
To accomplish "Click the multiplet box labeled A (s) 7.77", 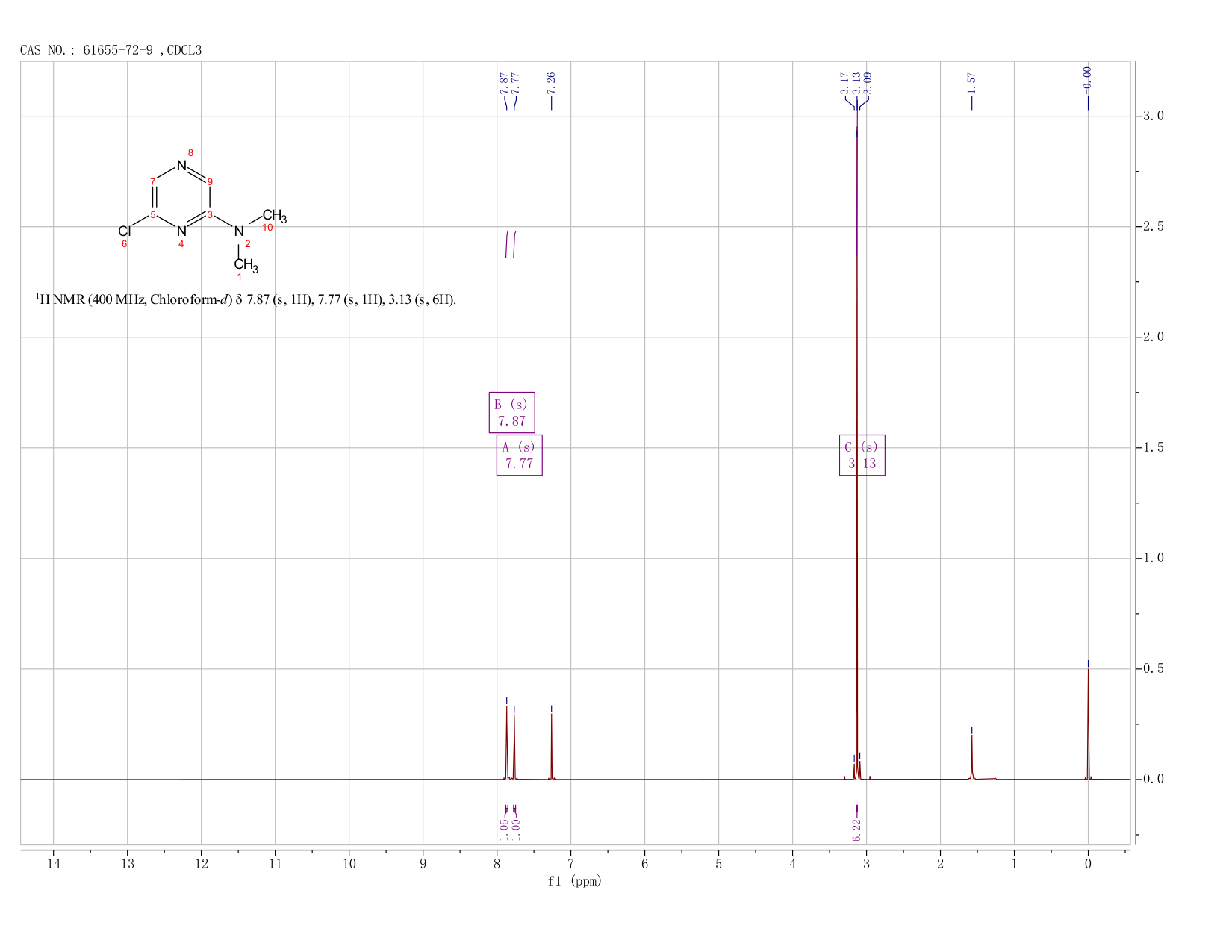I will (519, 455).
